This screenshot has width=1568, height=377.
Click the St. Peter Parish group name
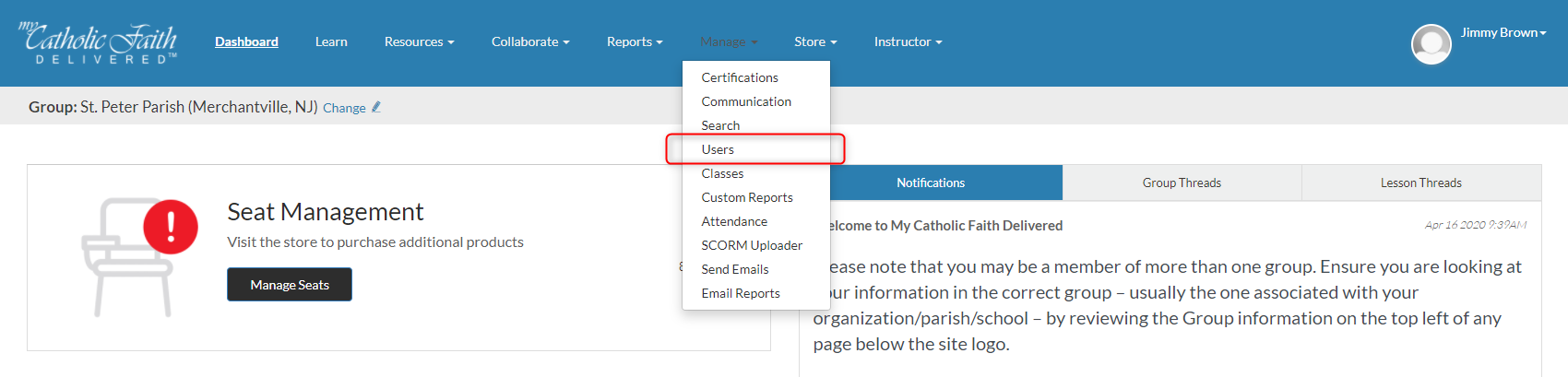tap(199, 107)
